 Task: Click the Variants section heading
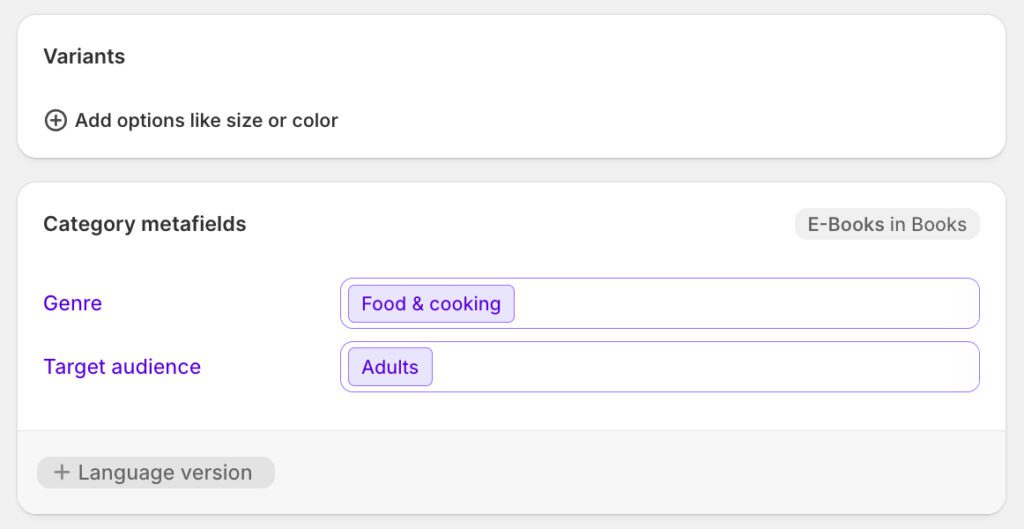84,57
